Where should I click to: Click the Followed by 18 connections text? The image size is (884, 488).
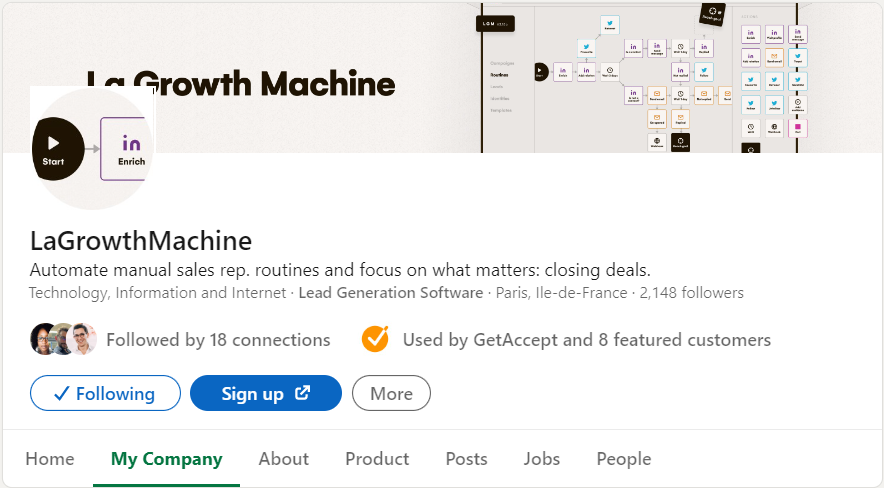(x=218, y=340)
